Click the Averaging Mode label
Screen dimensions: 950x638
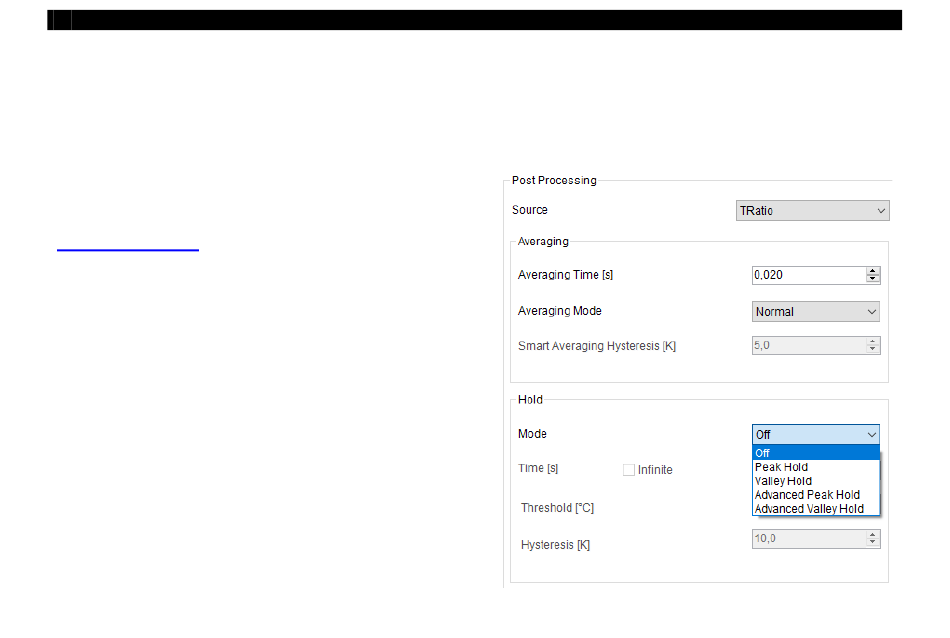pos(560,311)
